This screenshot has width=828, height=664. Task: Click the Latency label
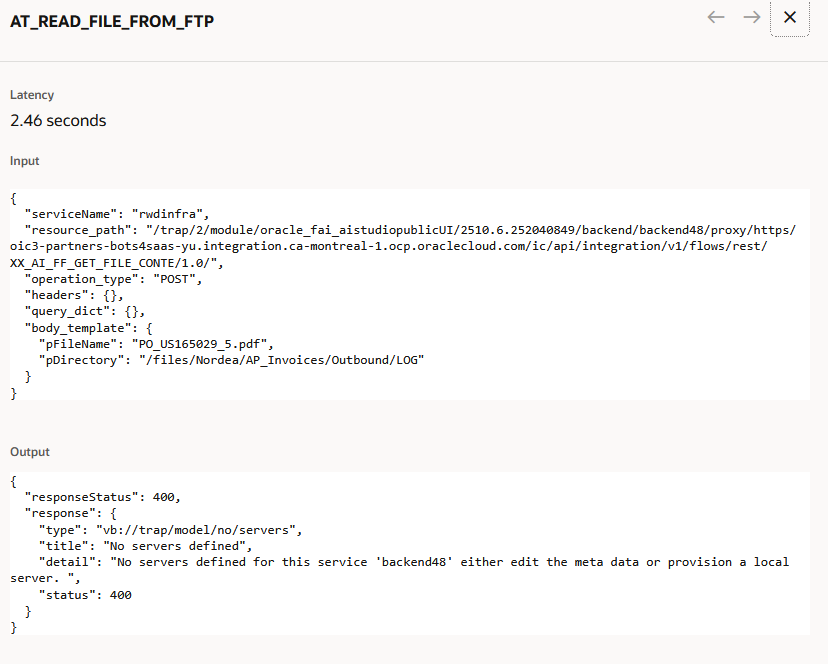point(32,95)
